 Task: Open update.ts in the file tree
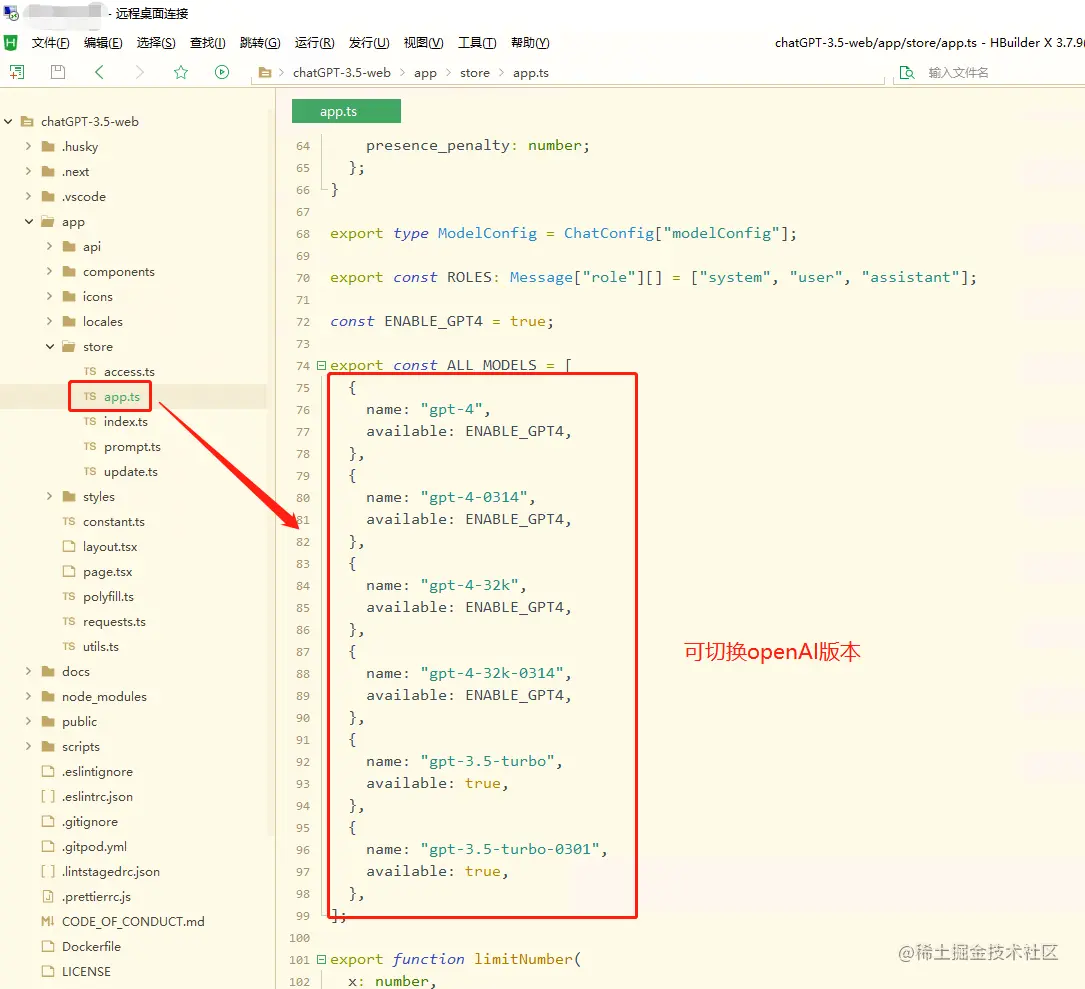coord(131,471)
